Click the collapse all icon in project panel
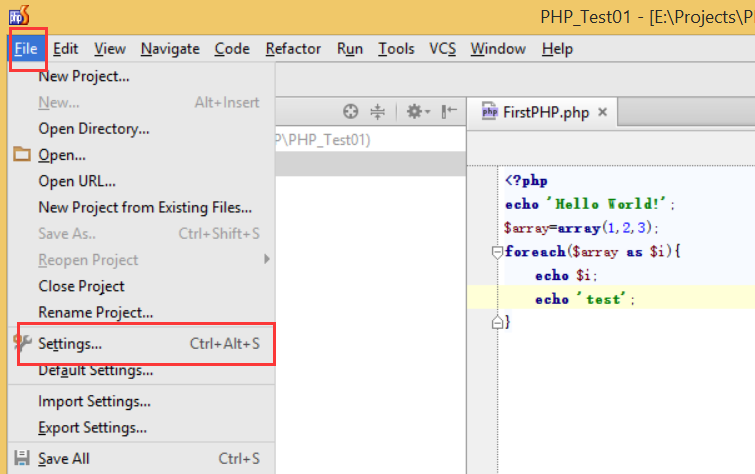The height and width of the screenshot is (474, 755). (378, 112)
